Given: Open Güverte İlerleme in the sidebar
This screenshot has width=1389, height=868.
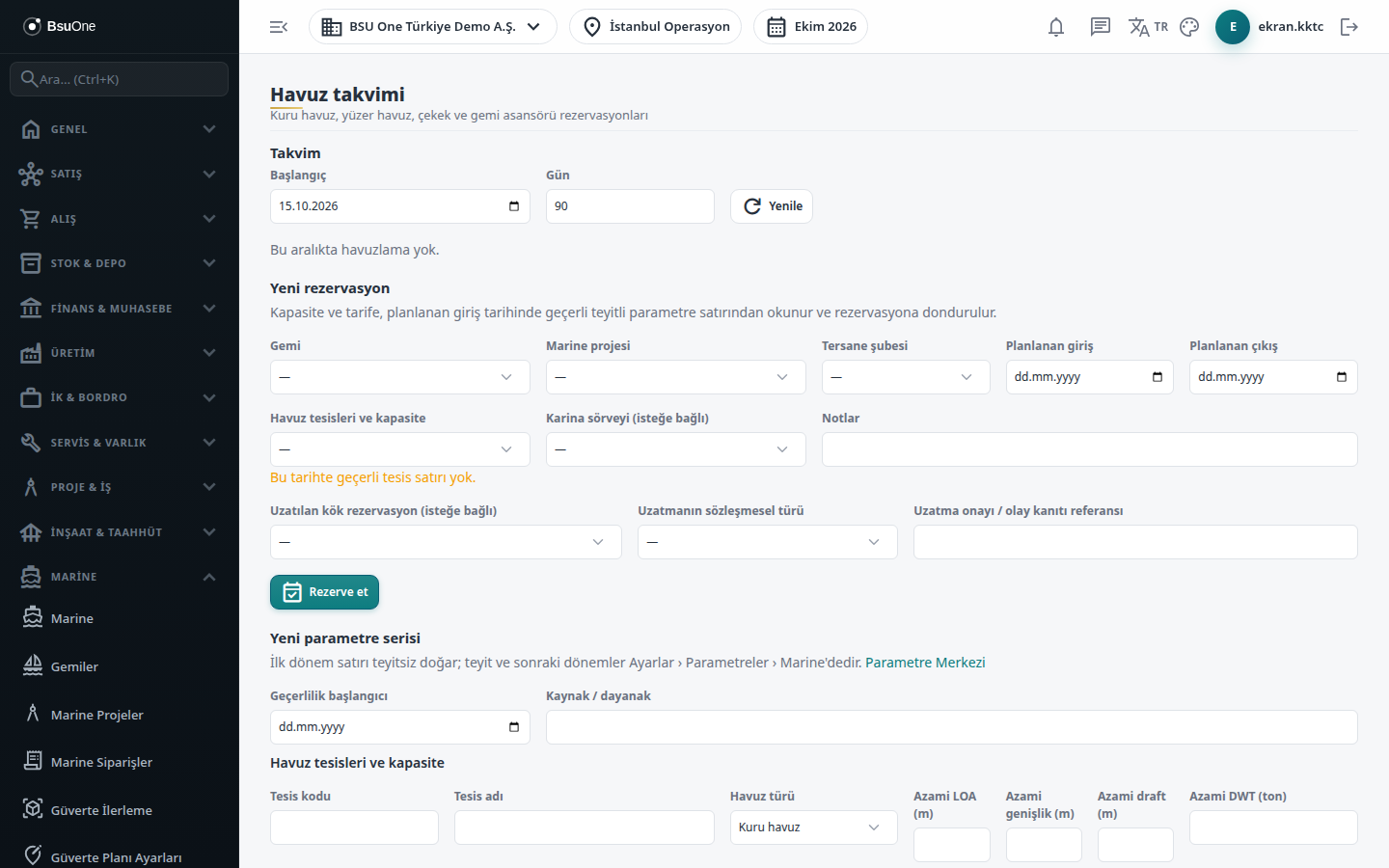Looking at the screenshot, I should pyautogui.click(x=120, y=810).
